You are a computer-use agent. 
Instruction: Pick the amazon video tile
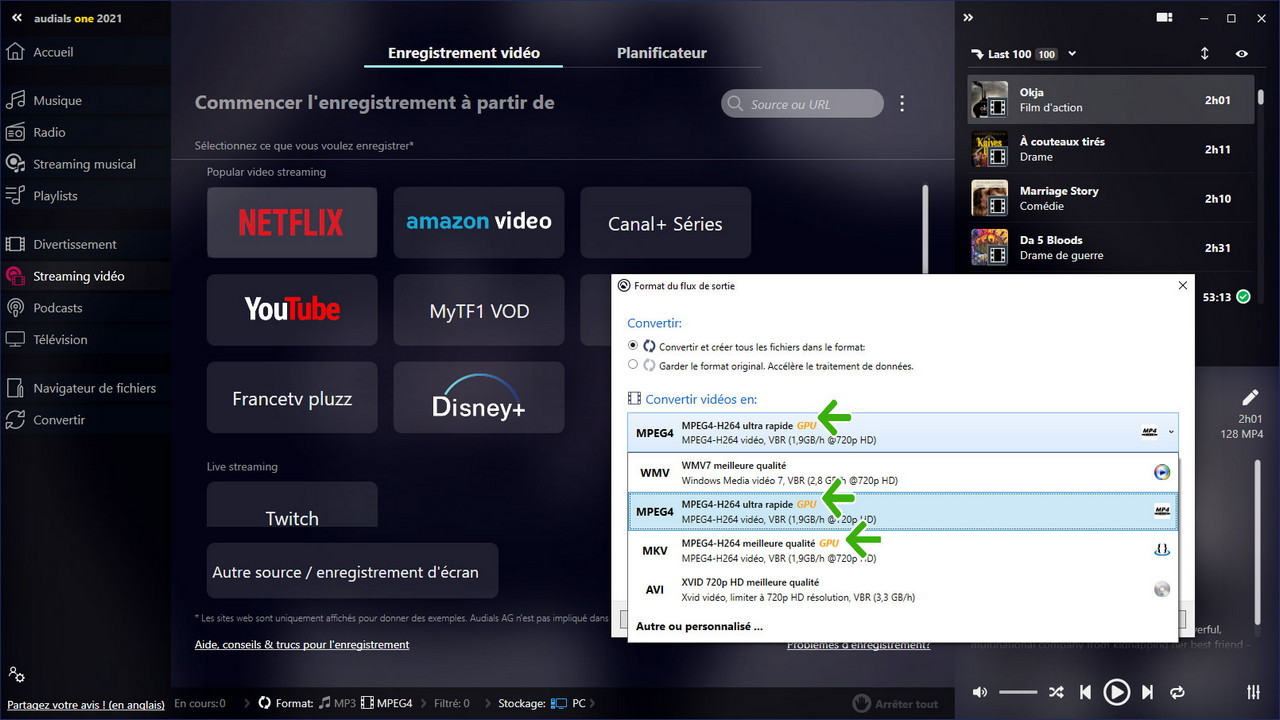tap(479, 222)
